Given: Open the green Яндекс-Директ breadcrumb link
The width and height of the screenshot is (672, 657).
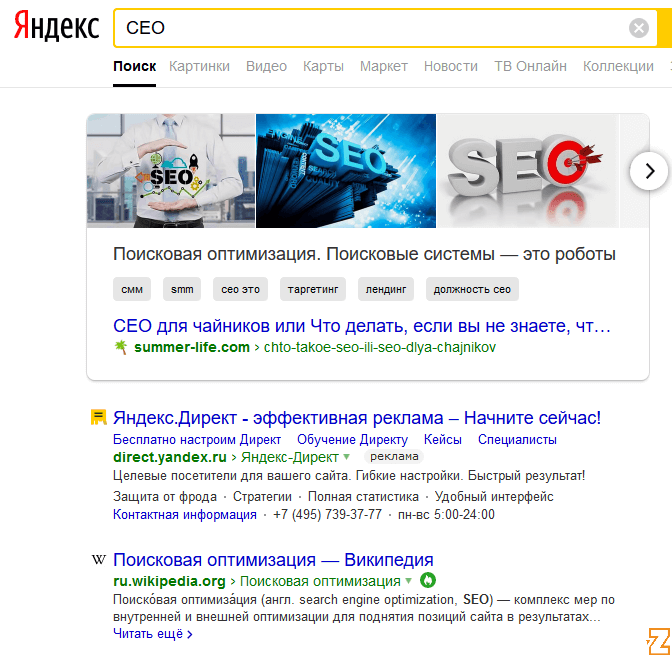Looking at the screenshot, I should (290, 457).
